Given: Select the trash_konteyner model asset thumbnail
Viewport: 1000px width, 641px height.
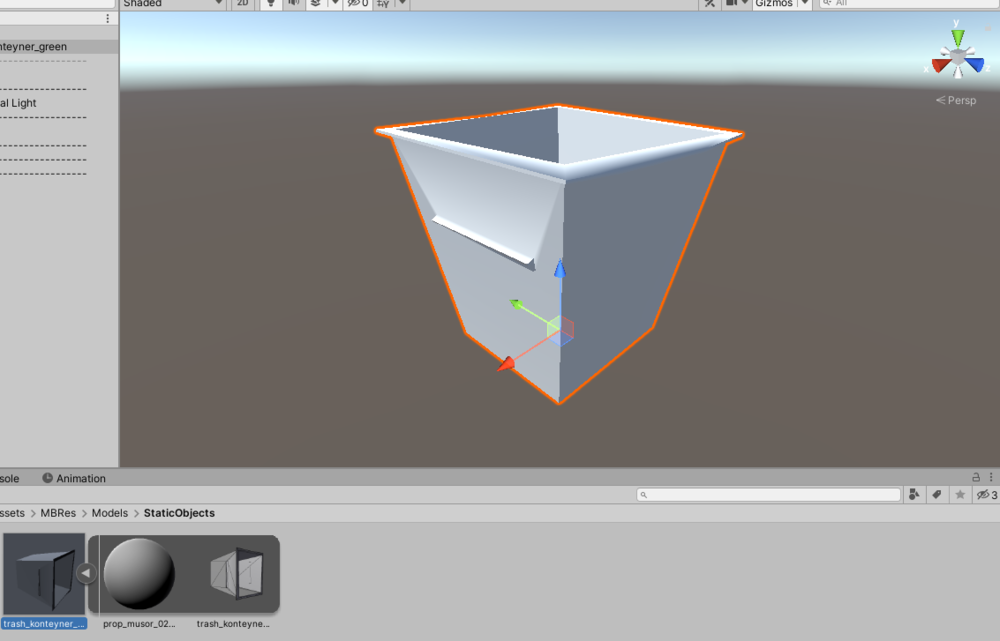Looking at the screenshot, I should coord(44,574).
